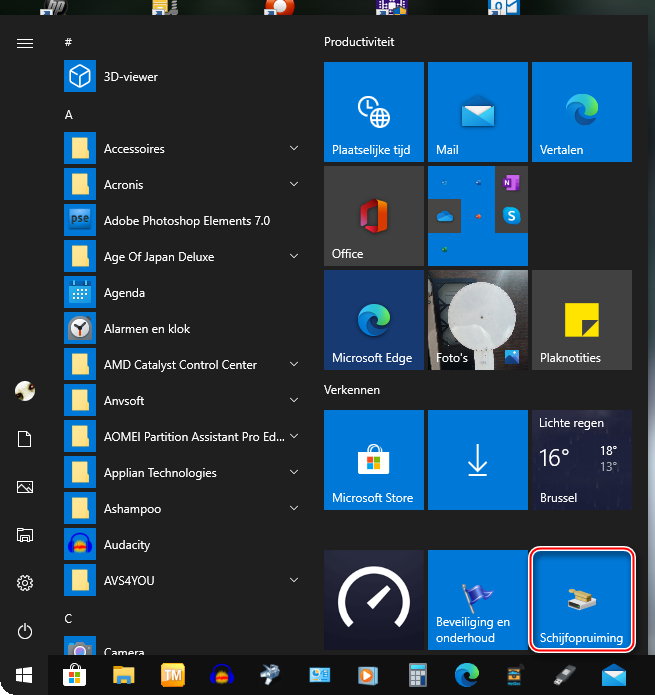
Task: Launch the Beveiliging en onderhoud tile
Action: tap(477, 600)
